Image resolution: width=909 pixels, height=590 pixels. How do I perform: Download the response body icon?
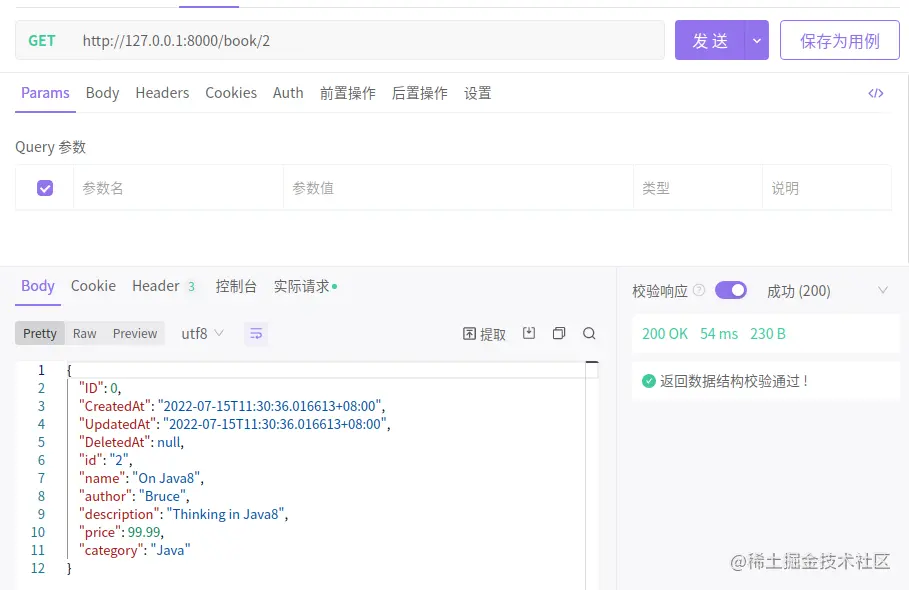coord(529,333)
